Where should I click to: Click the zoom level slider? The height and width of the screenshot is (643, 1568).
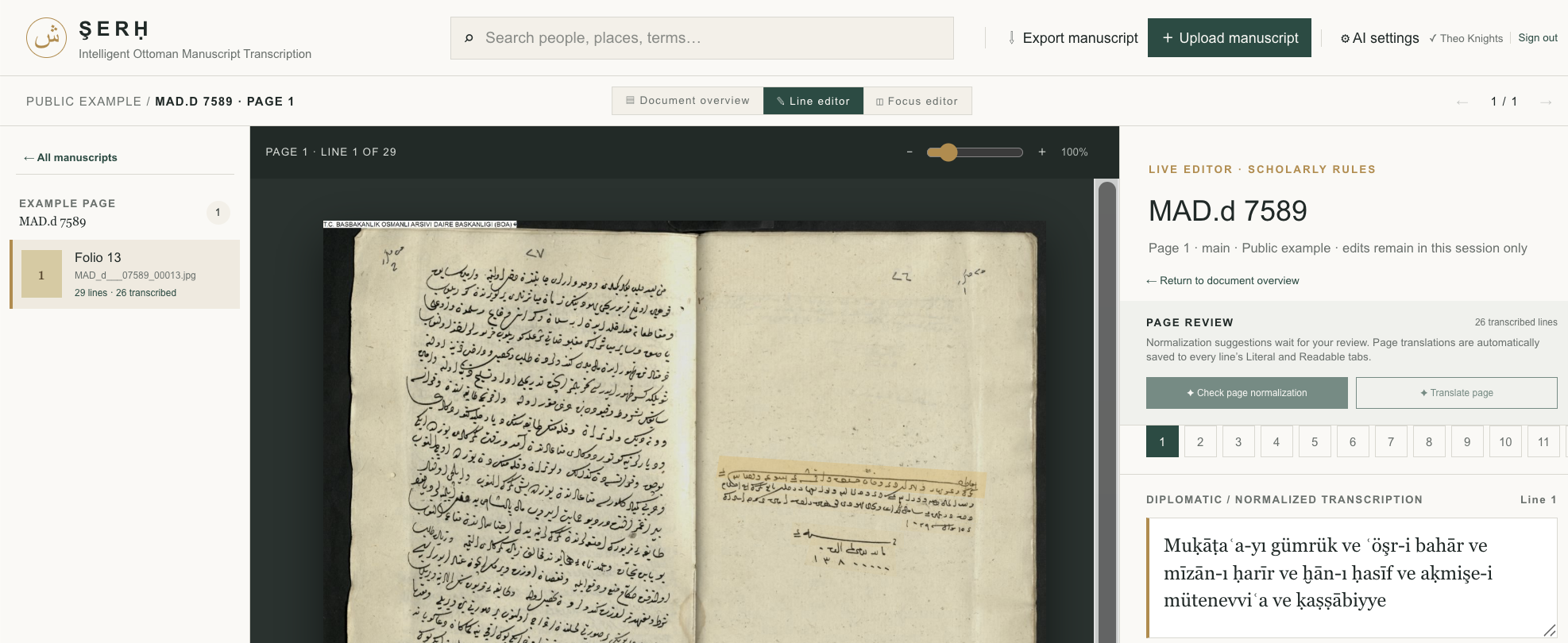[975, 152]
